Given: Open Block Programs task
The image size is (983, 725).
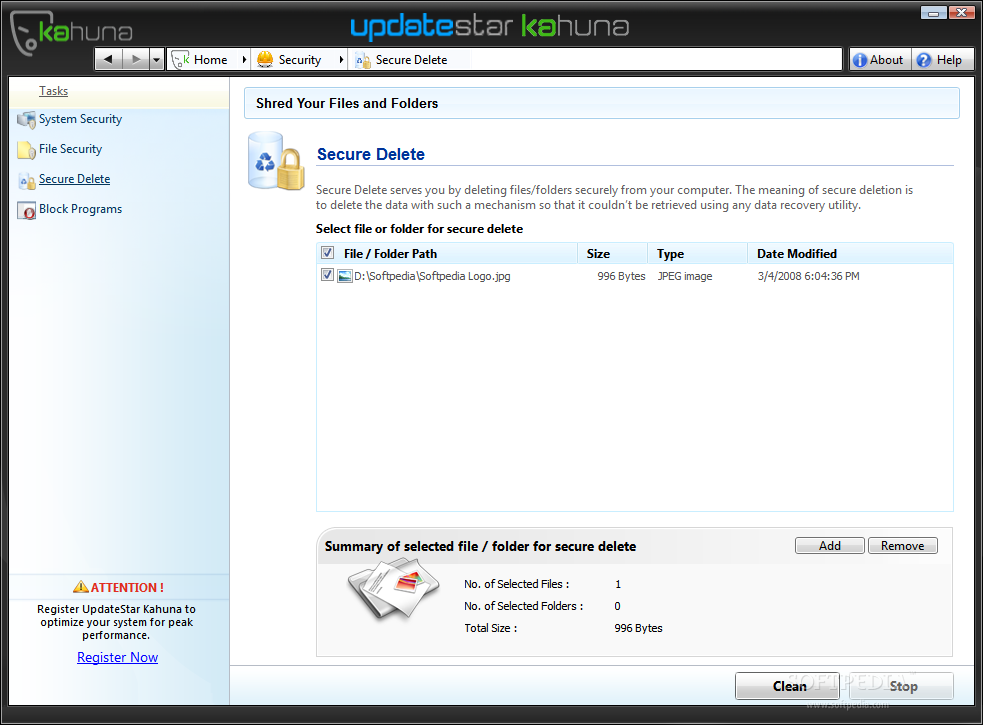Looking at the screenshot, I should [x=80, y=209].
